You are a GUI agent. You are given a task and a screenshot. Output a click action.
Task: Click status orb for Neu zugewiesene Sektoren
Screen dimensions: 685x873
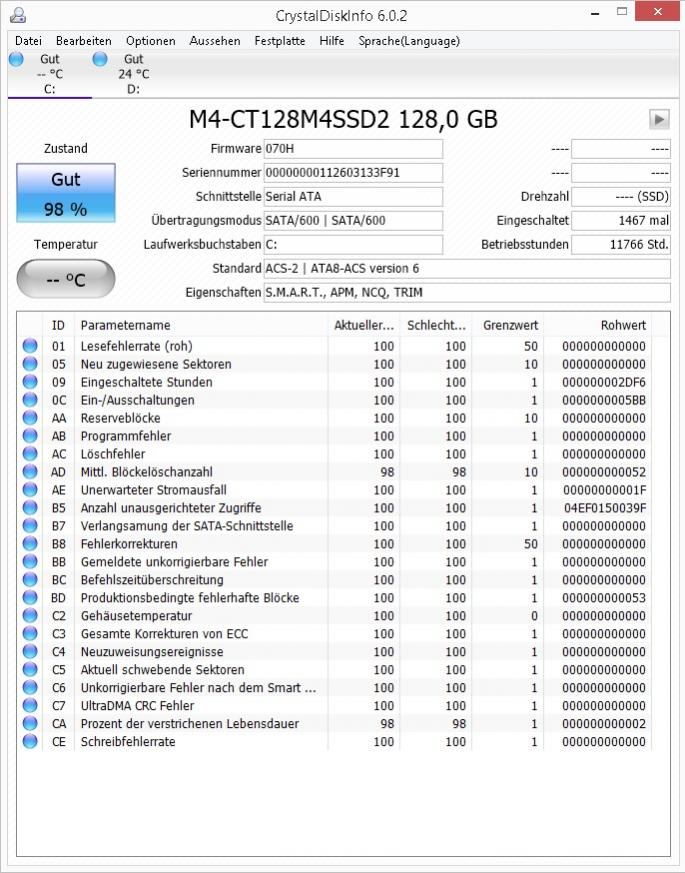pyautogui.click(x=30, y=364)
